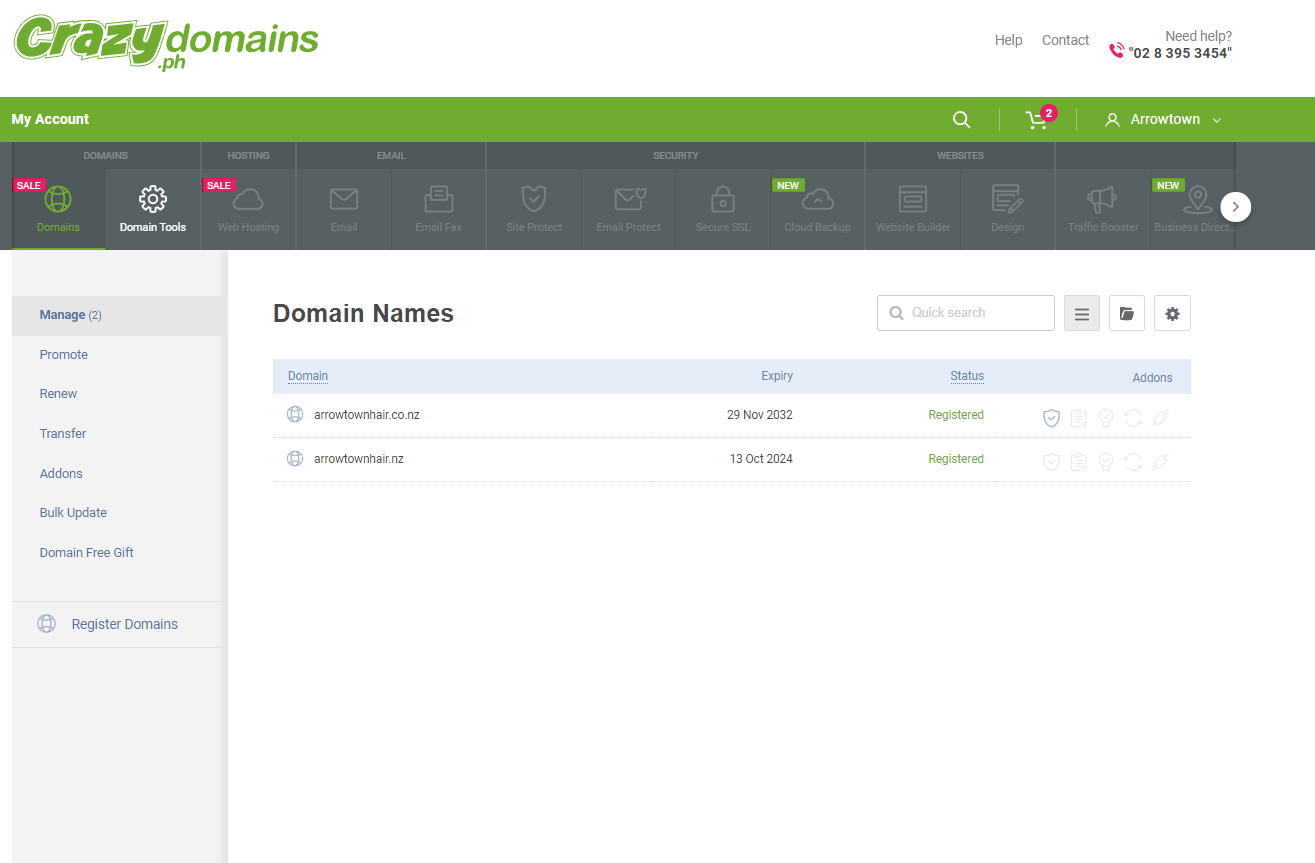Image resolution: width=1315 pixels, height=863 pixels.
Task: Click the Expiry column header
Action: (x=777, y=376)
